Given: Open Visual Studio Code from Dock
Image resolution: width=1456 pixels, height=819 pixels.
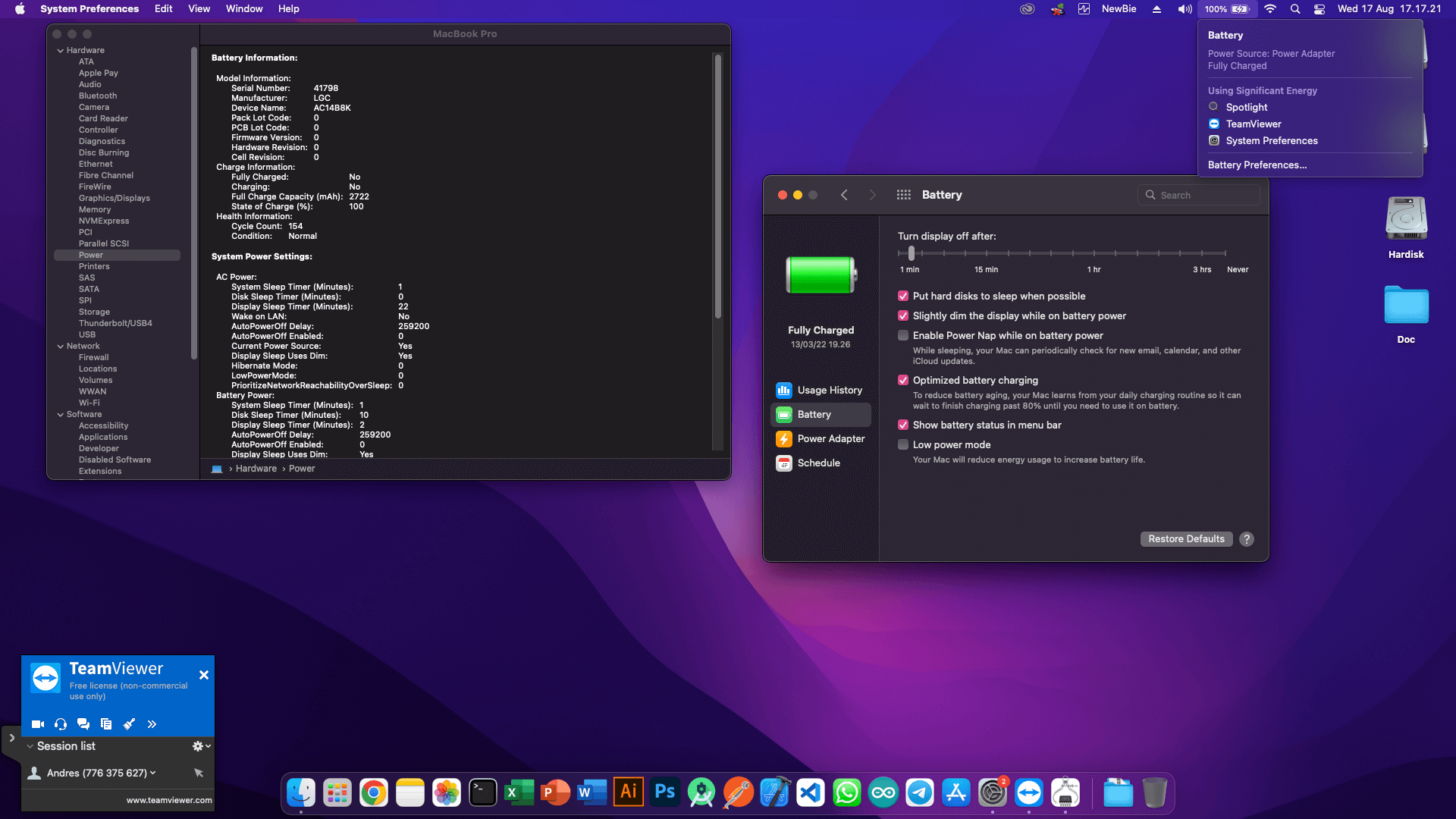Looking at the screenshot, I should point(811,793).
